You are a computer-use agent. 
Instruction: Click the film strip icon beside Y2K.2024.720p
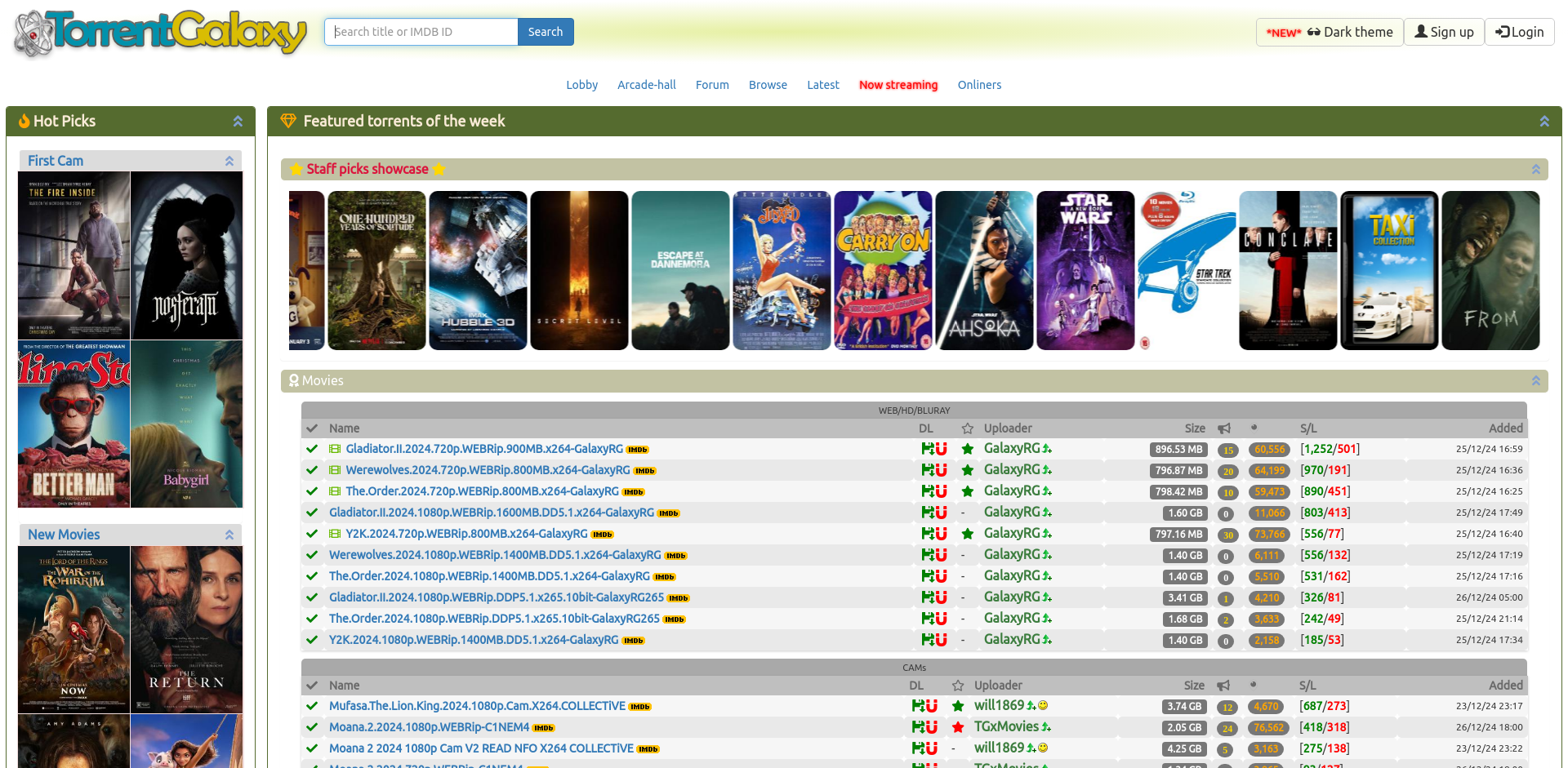click(335, 534)
